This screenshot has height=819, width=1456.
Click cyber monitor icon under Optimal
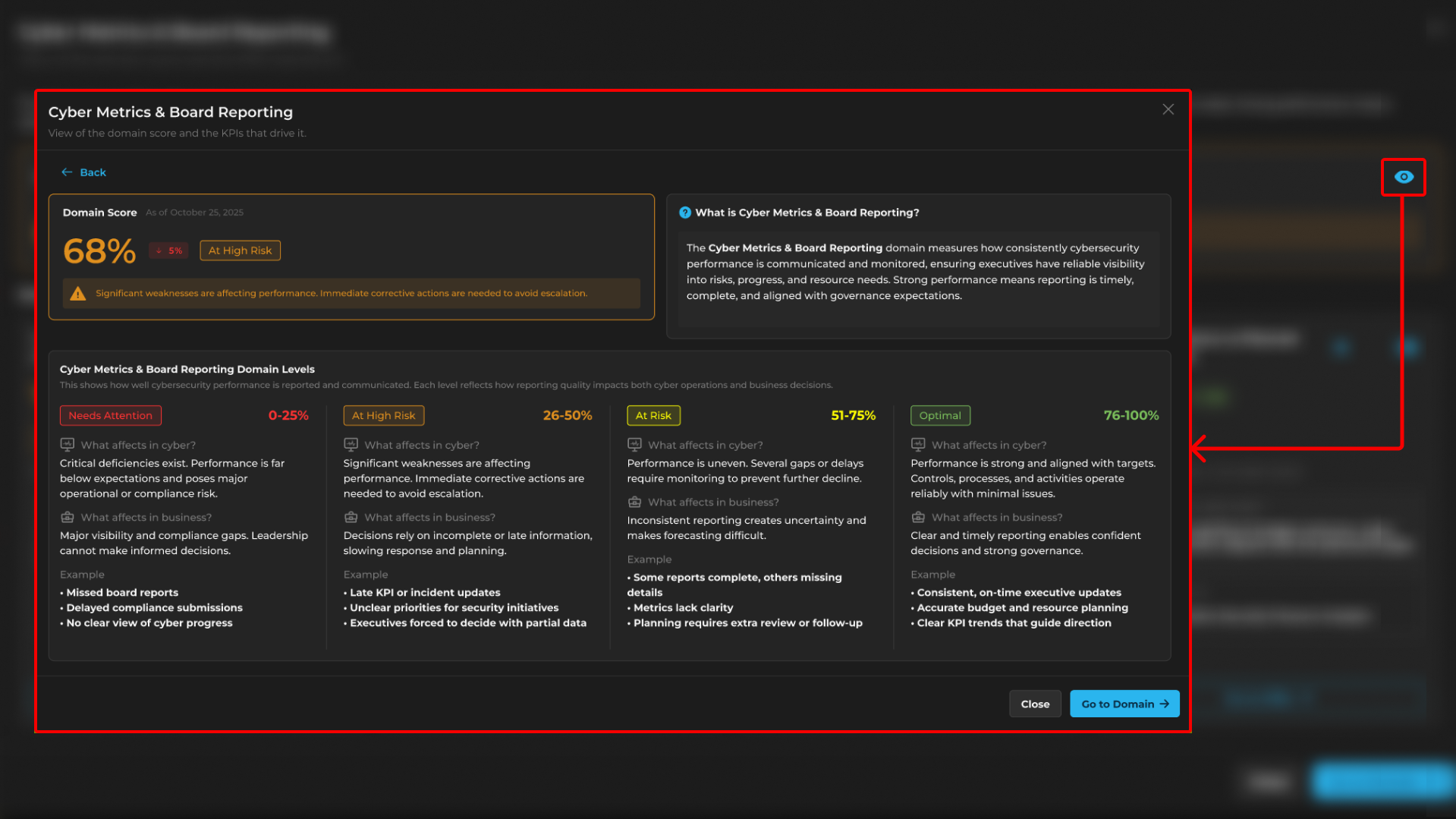click(918, 445)
